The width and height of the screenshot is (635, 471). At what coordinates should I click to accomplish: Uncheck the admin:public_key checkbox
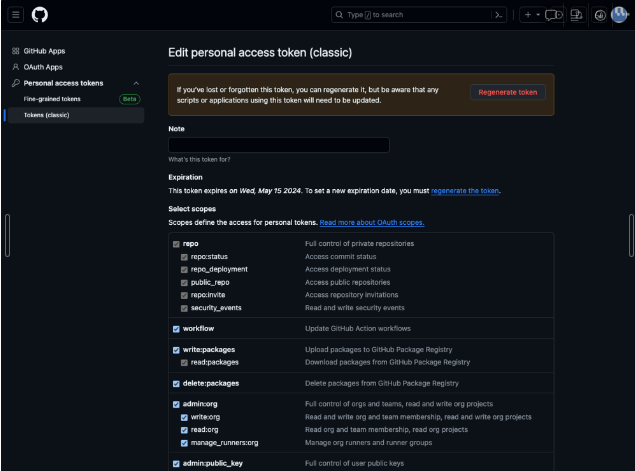[x=176, y=464]
